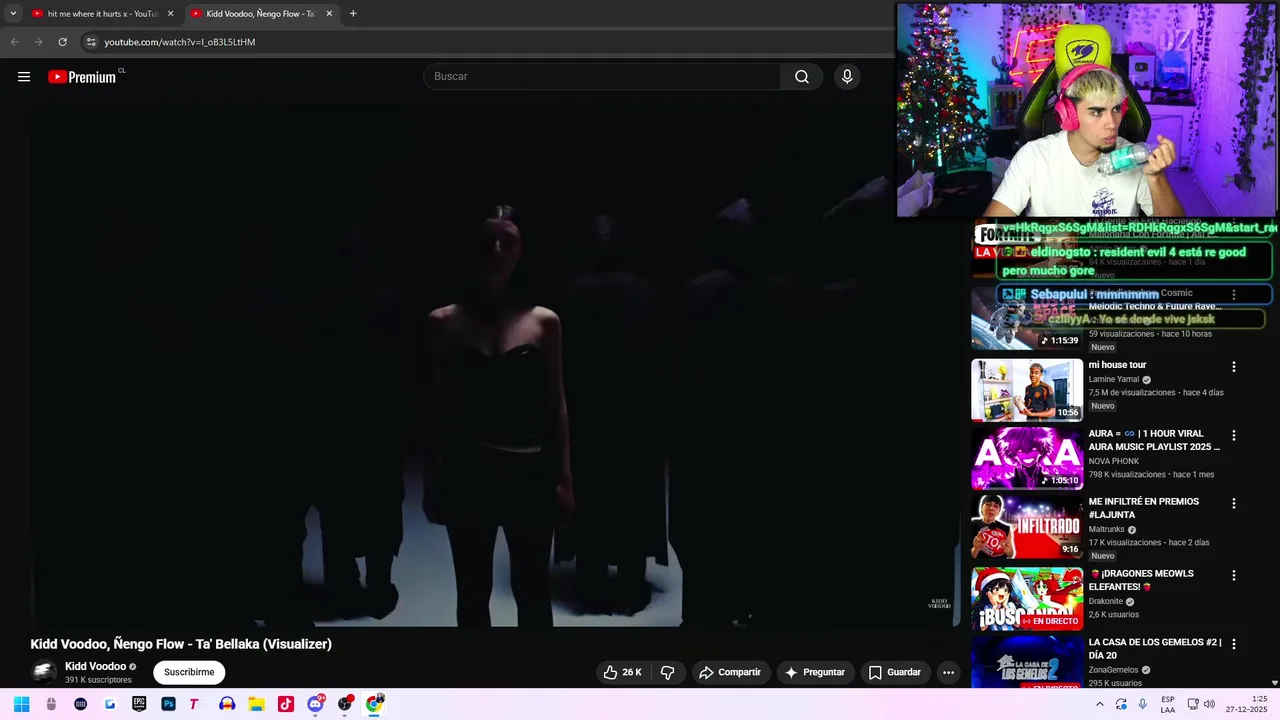Close the Kidd Voodoo browser tab
Screen dimensions: 1280x720
pyautogui.click(x=329, y=14)
